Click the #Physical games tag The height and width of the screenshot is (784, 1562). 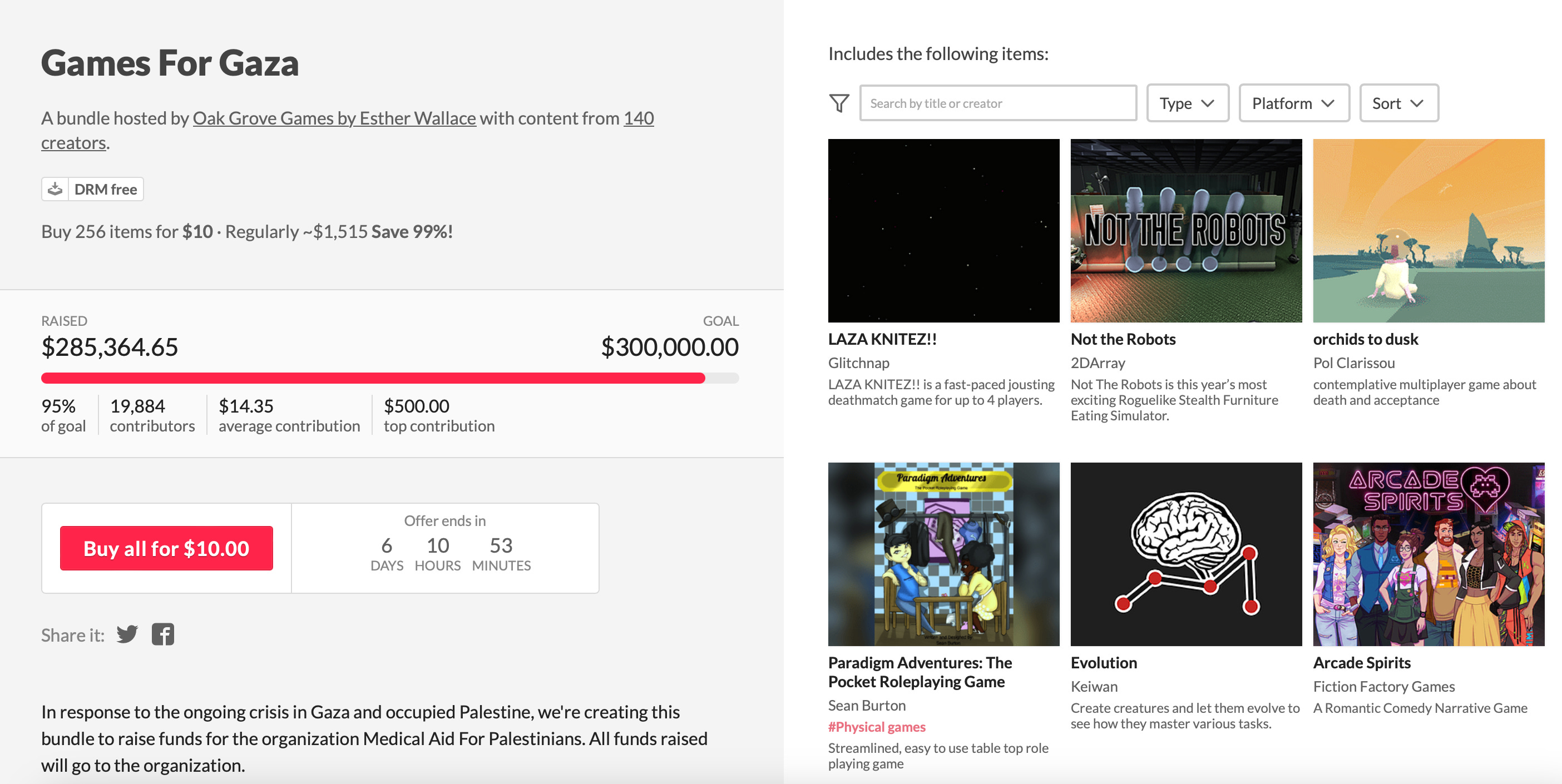(x=877, y=727)
